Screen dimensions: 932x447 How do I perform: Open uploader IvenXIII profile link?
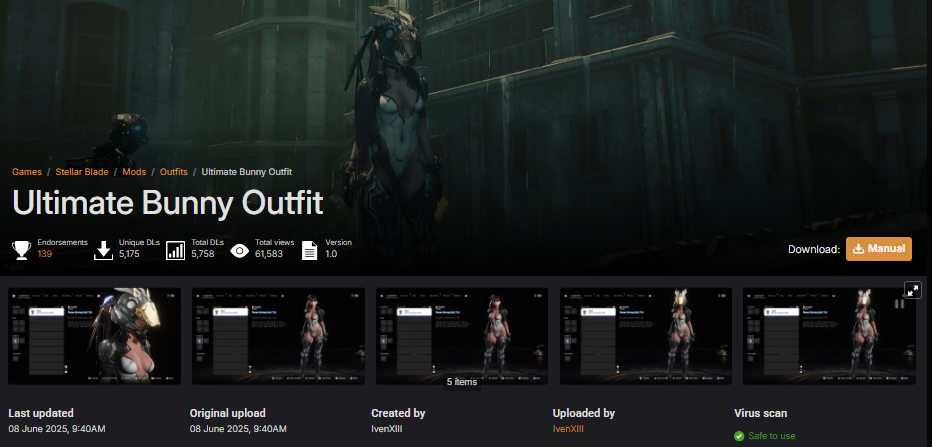(568, 429)
